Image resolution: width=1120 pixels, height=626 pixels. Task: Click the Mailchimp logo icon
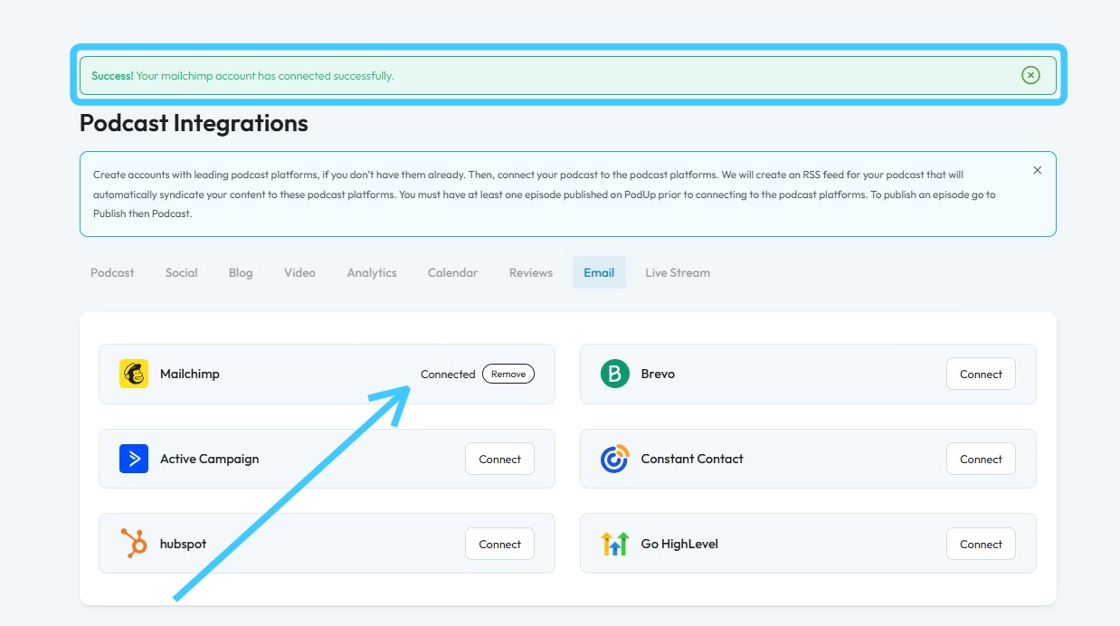134,374
